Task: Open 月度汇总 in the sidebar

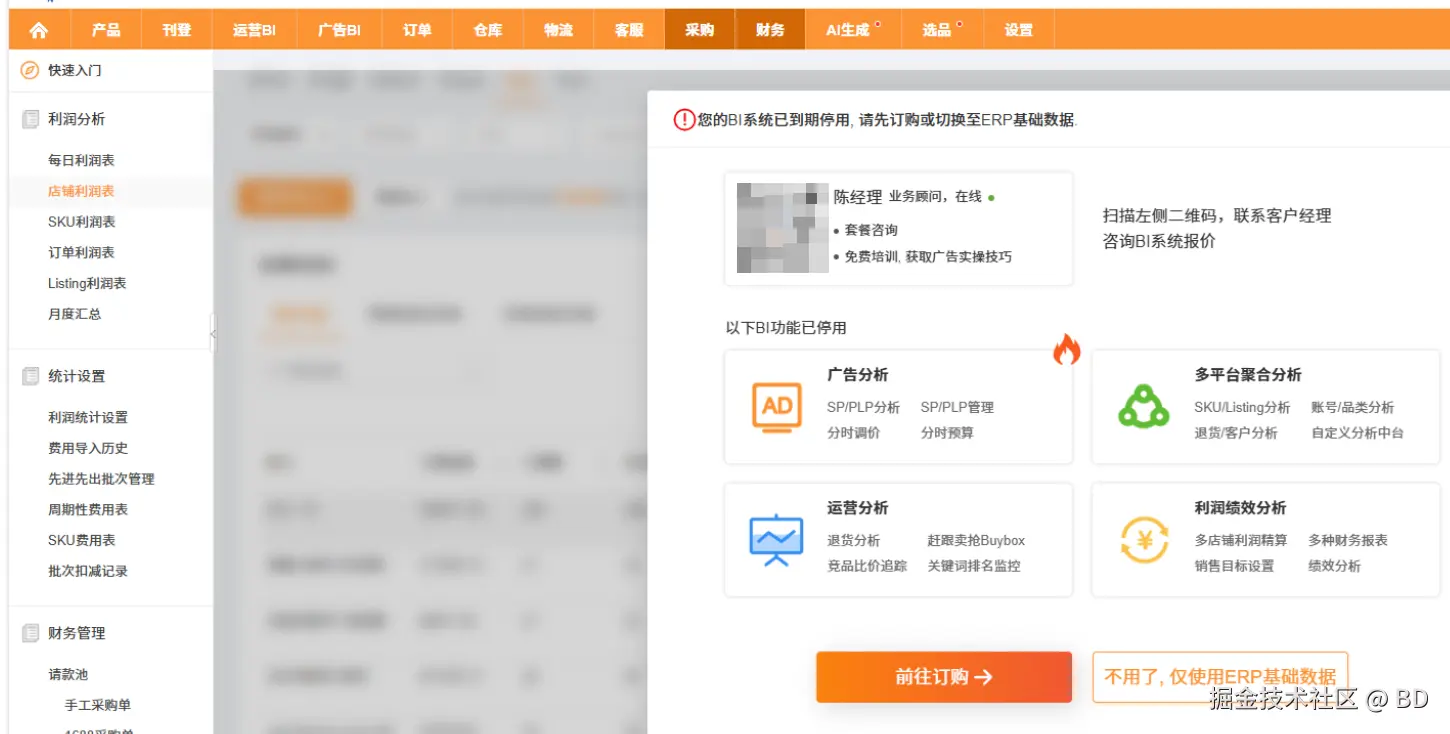Action: click(x=75, y=314)
